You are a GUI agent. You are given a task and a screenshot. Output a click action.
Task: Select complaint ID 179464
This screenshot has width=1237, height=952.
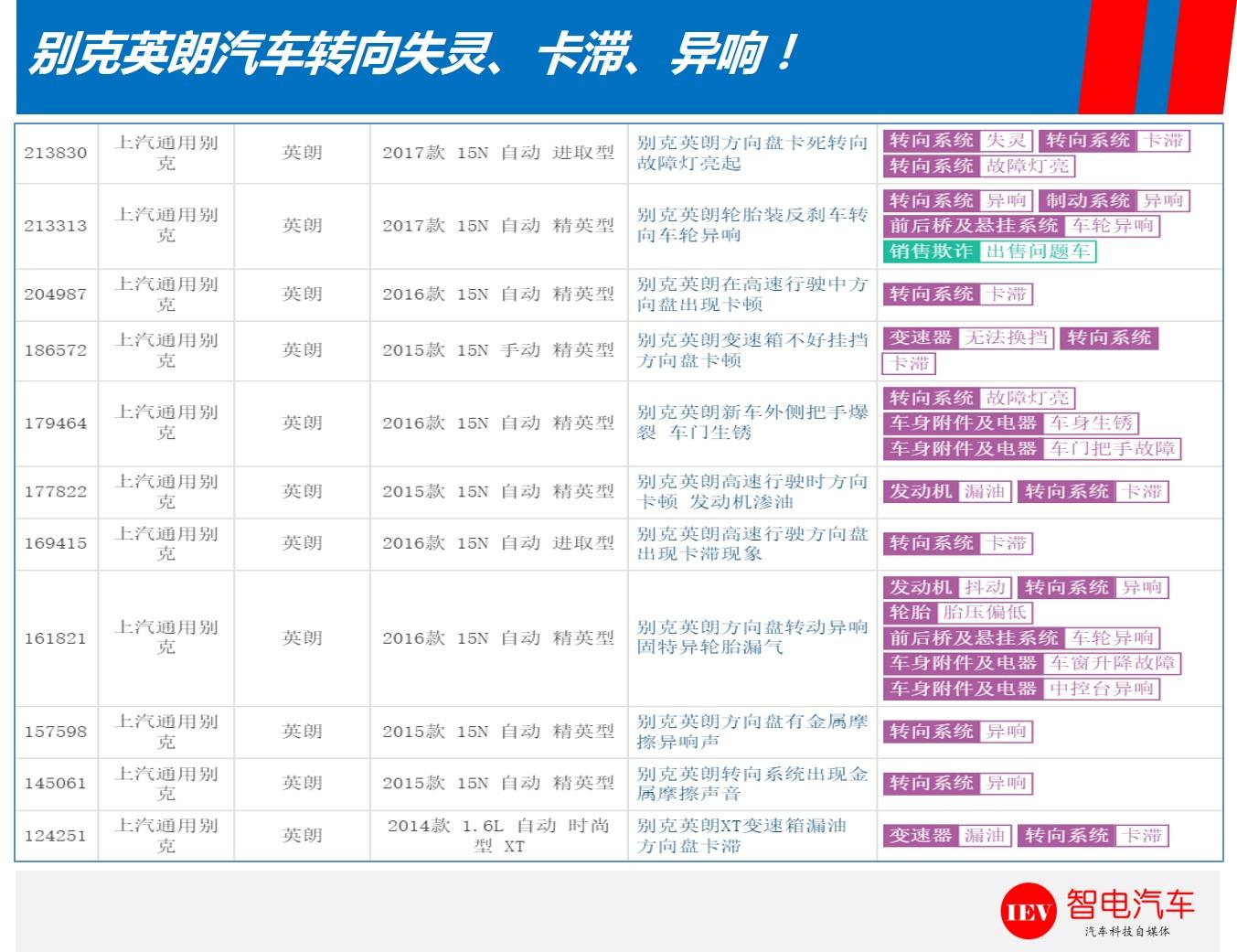pos(56,423)
